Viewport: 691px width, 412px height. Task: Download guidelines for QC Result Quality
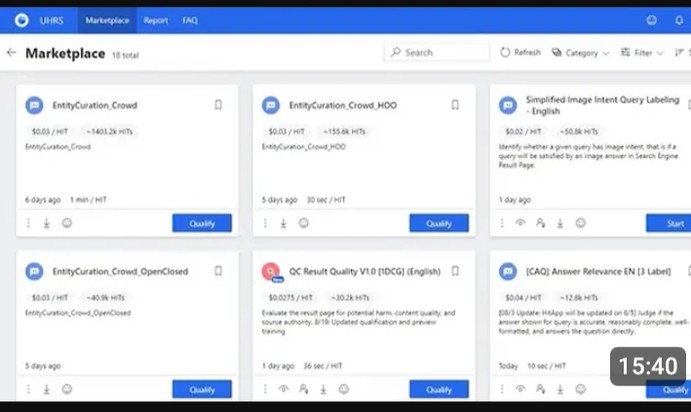pos(323,390)
